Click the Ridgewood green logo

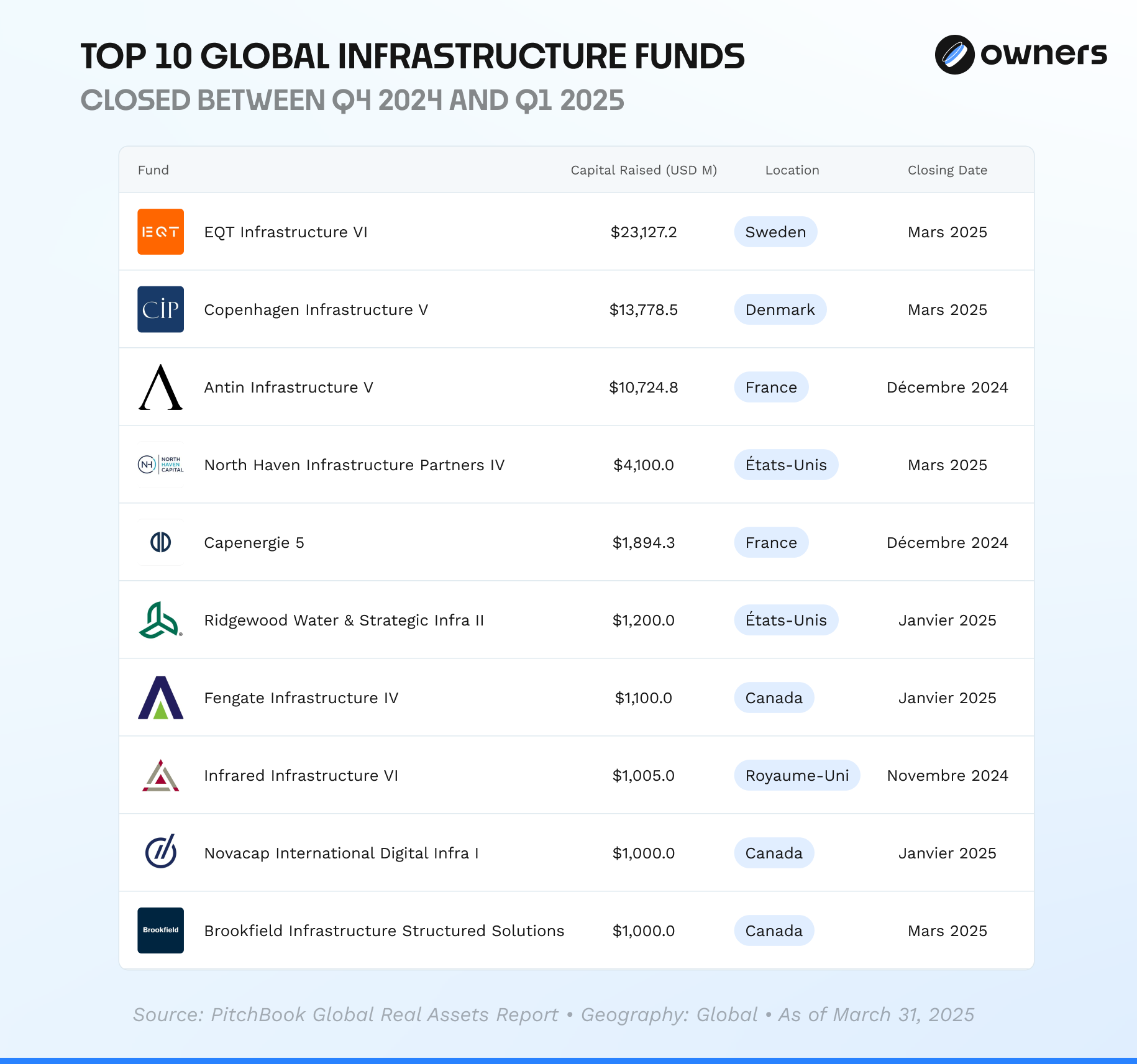[160, 620]
